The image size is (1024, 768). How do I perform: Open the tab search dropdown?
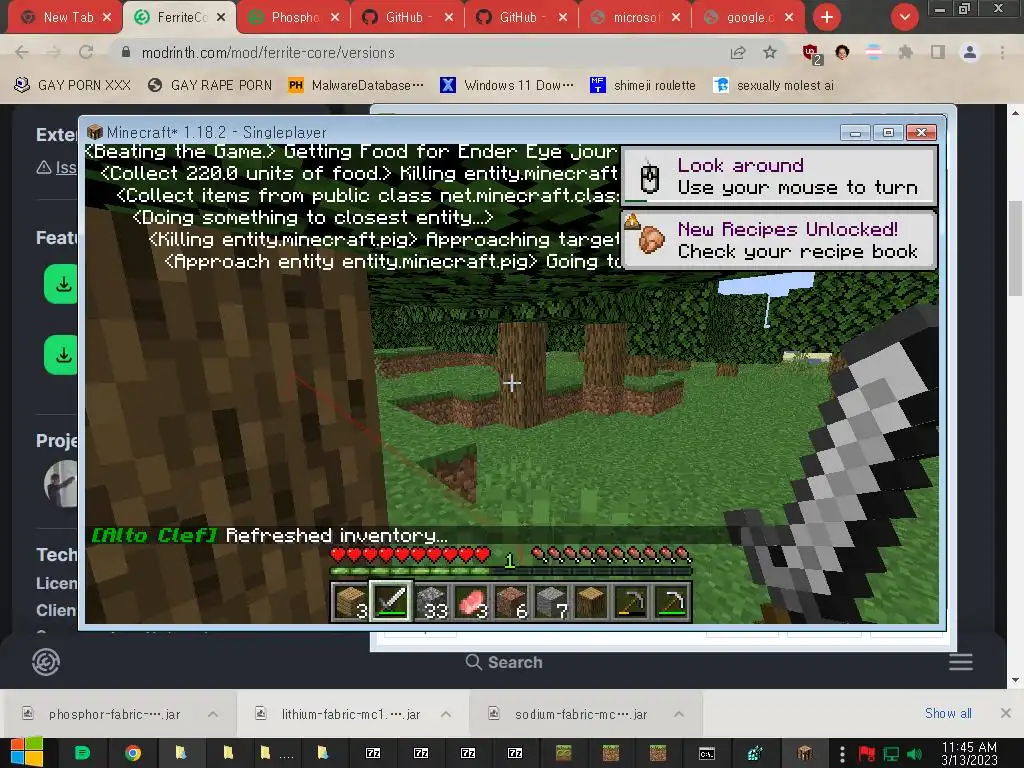(904, 17)
